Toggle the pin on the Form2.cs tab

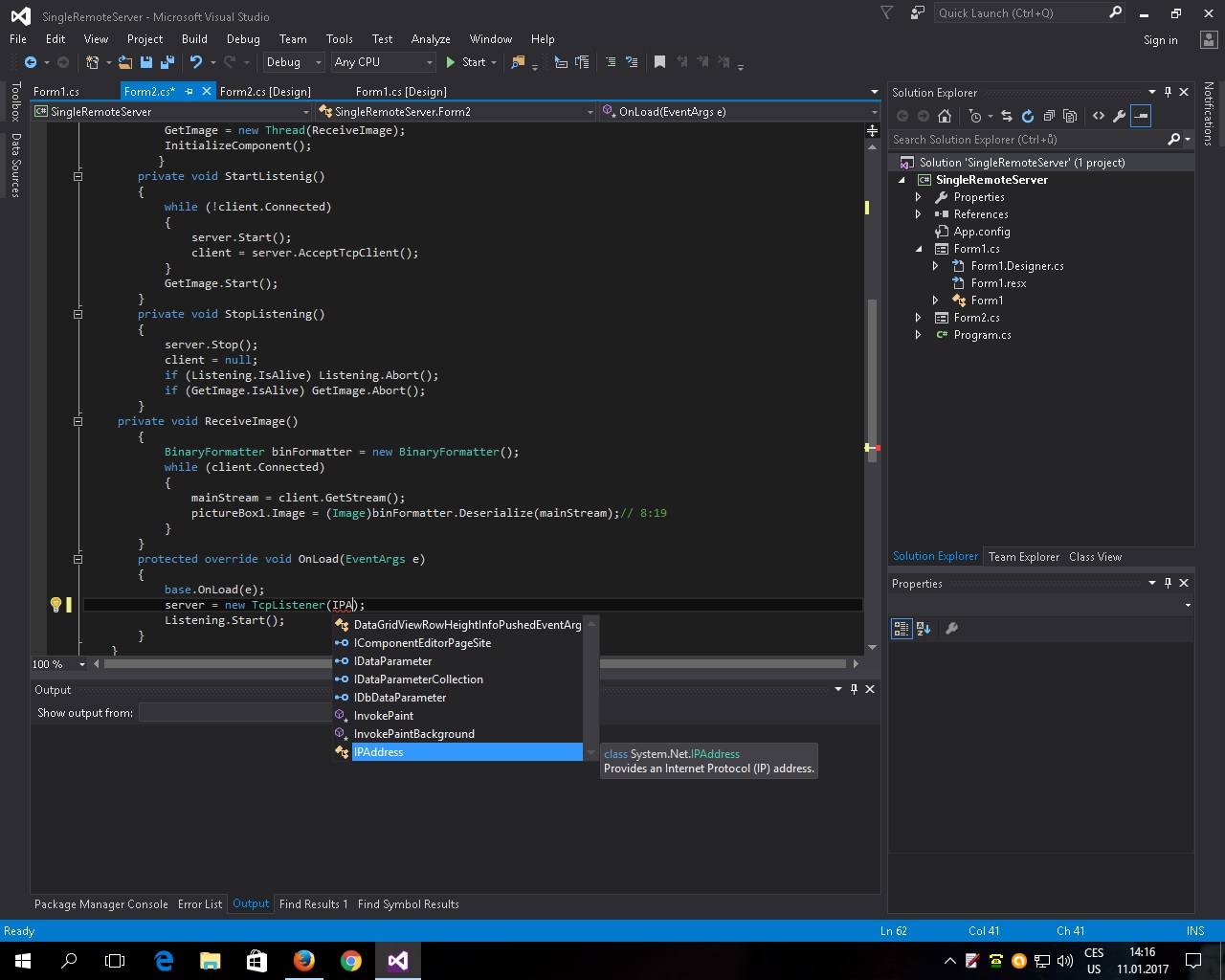[189, 92]
